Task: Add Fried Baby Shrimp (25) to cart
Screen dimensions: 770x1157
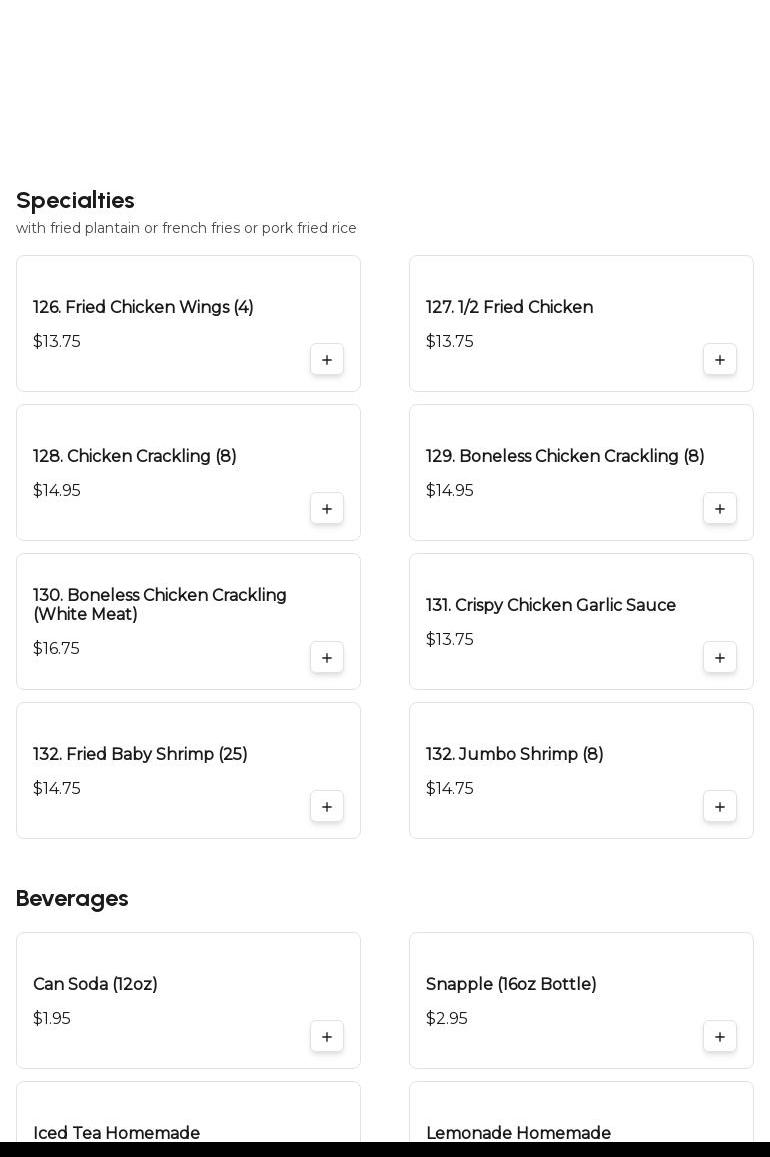Action: click(x=327, y=807)
